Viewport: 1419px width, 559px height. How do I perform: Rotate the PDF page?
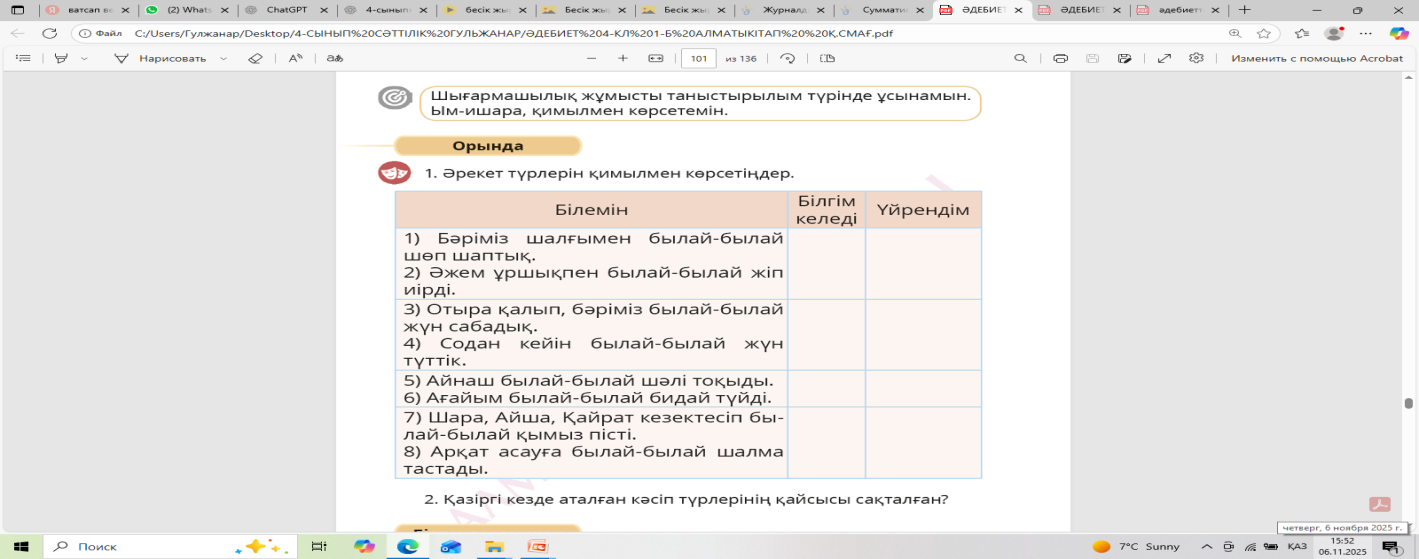(787, 58)
